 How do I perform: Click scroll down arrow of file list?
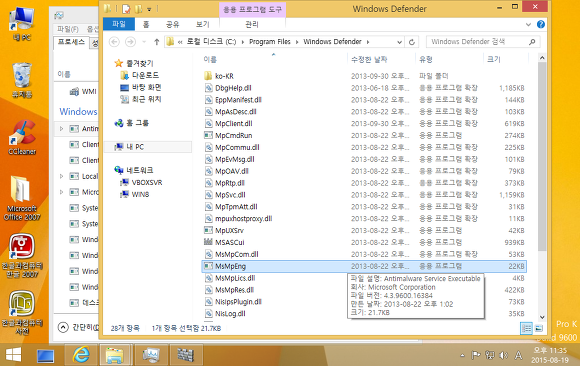click(542, 317)
